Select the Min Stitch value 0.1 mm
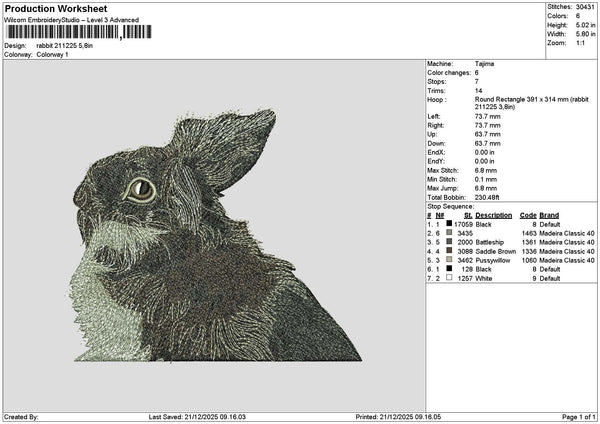 pos(486,179)
